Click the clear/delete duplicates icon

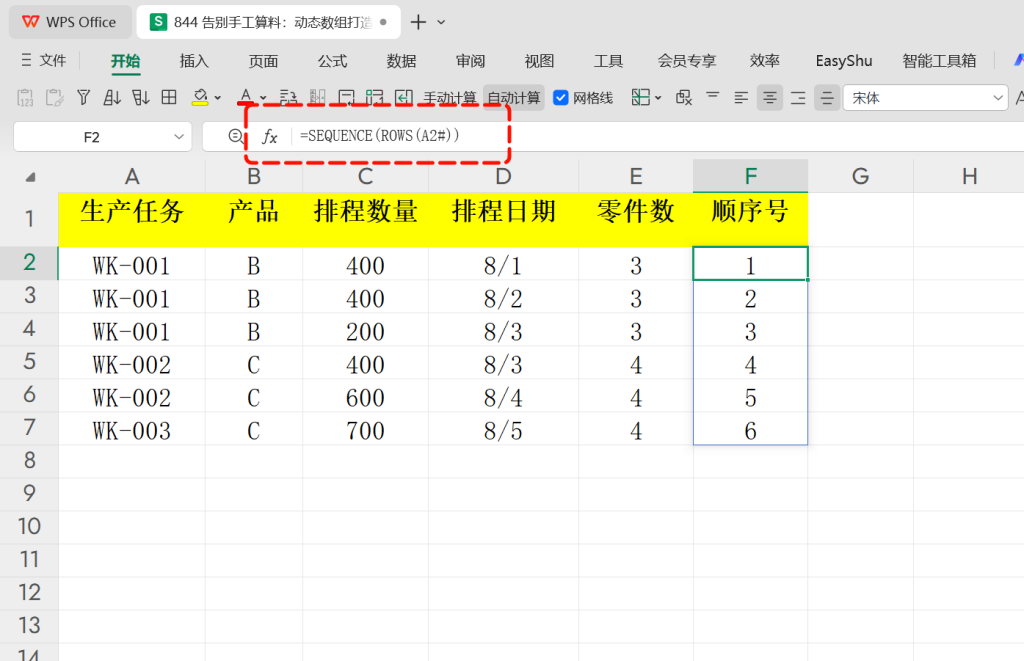pyautogui.click(x=684, y=98)
